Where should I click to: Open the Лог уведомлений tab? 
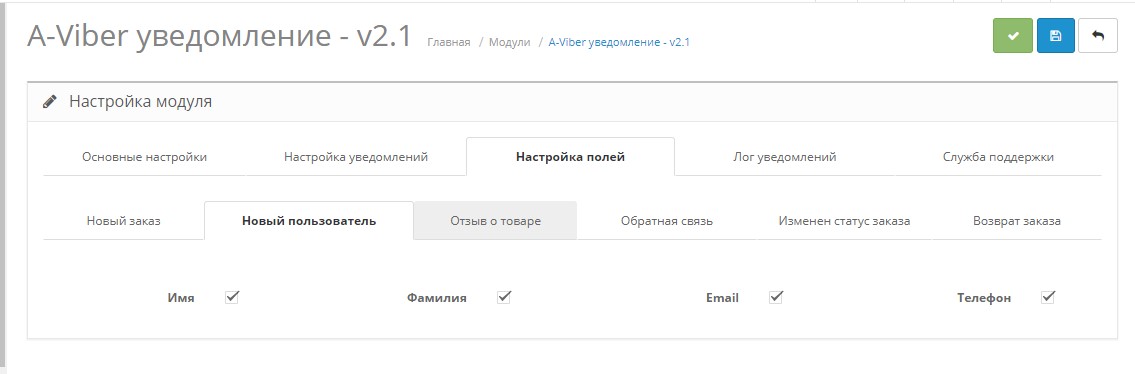(x=785, y=157)
